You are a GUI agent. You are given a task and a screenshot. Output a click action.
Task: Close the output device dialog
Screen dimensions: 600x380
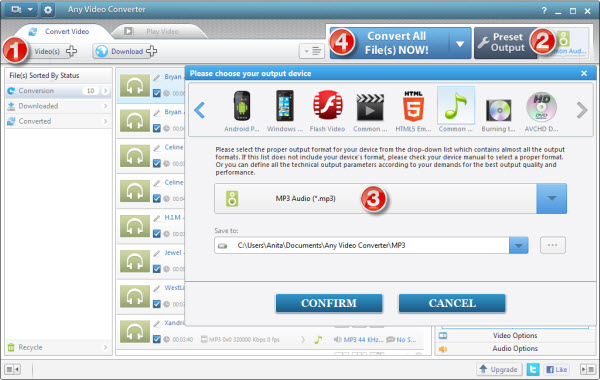[584, 73]
